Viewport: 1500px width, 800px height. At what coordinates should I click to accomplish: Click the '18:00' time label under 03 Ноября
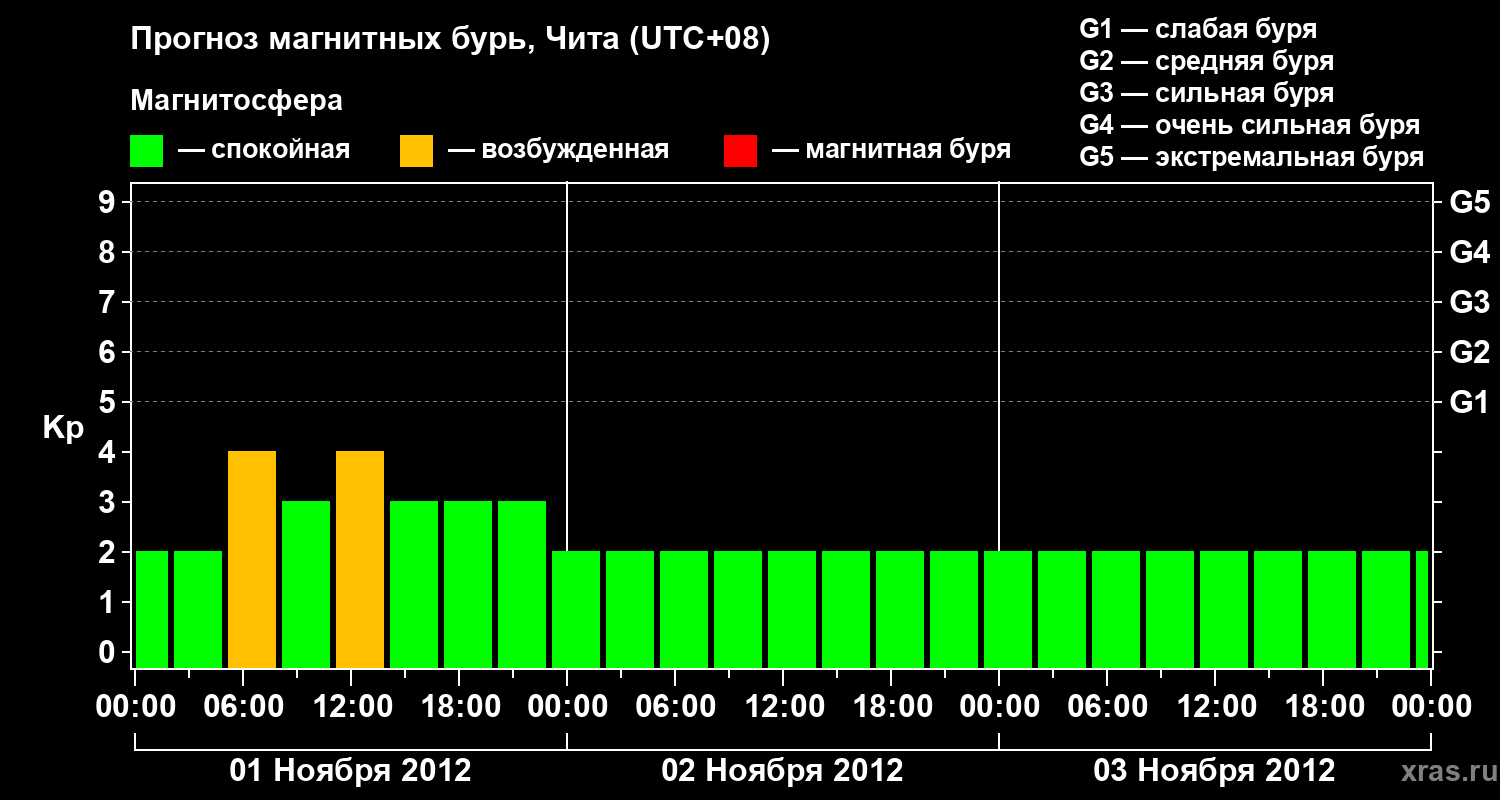click(x=1323, y=707)
